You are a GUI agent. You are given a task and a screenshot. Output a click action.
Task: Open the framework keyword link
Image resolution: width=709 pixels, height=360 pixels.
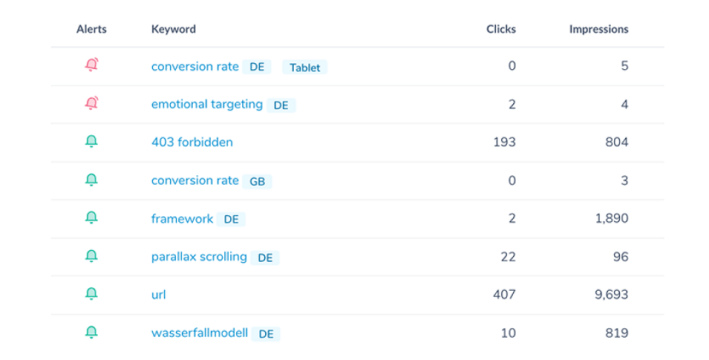click(x=182, y=218)
